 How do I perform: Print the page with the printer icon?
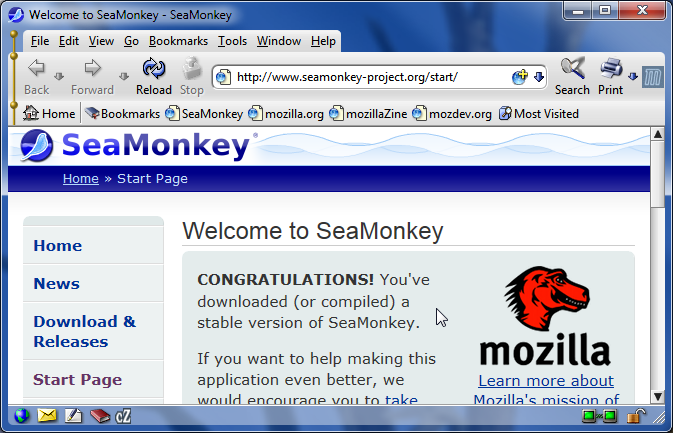pyautogui.click(x=610, y=76)
